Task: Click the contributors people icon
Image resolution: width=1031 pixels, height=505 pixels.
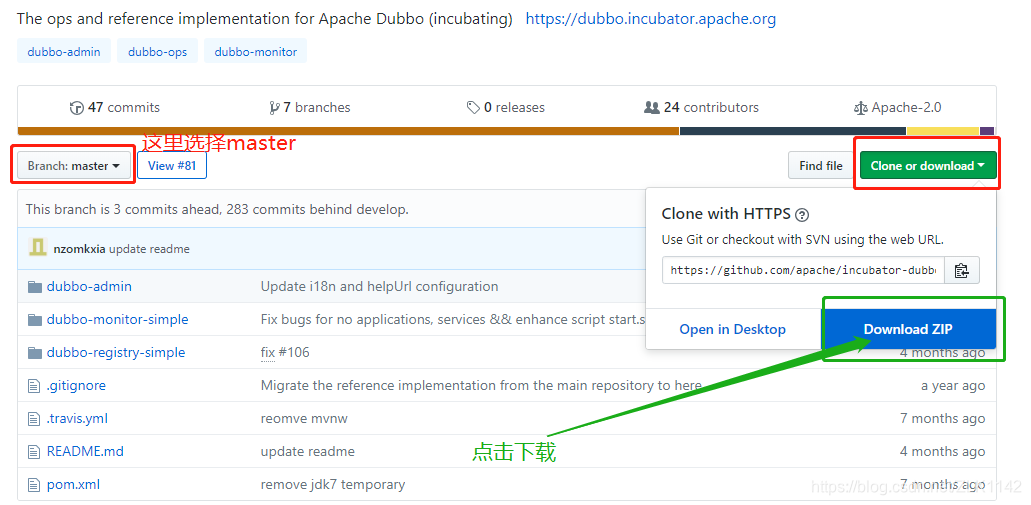Action: (652, 108)
